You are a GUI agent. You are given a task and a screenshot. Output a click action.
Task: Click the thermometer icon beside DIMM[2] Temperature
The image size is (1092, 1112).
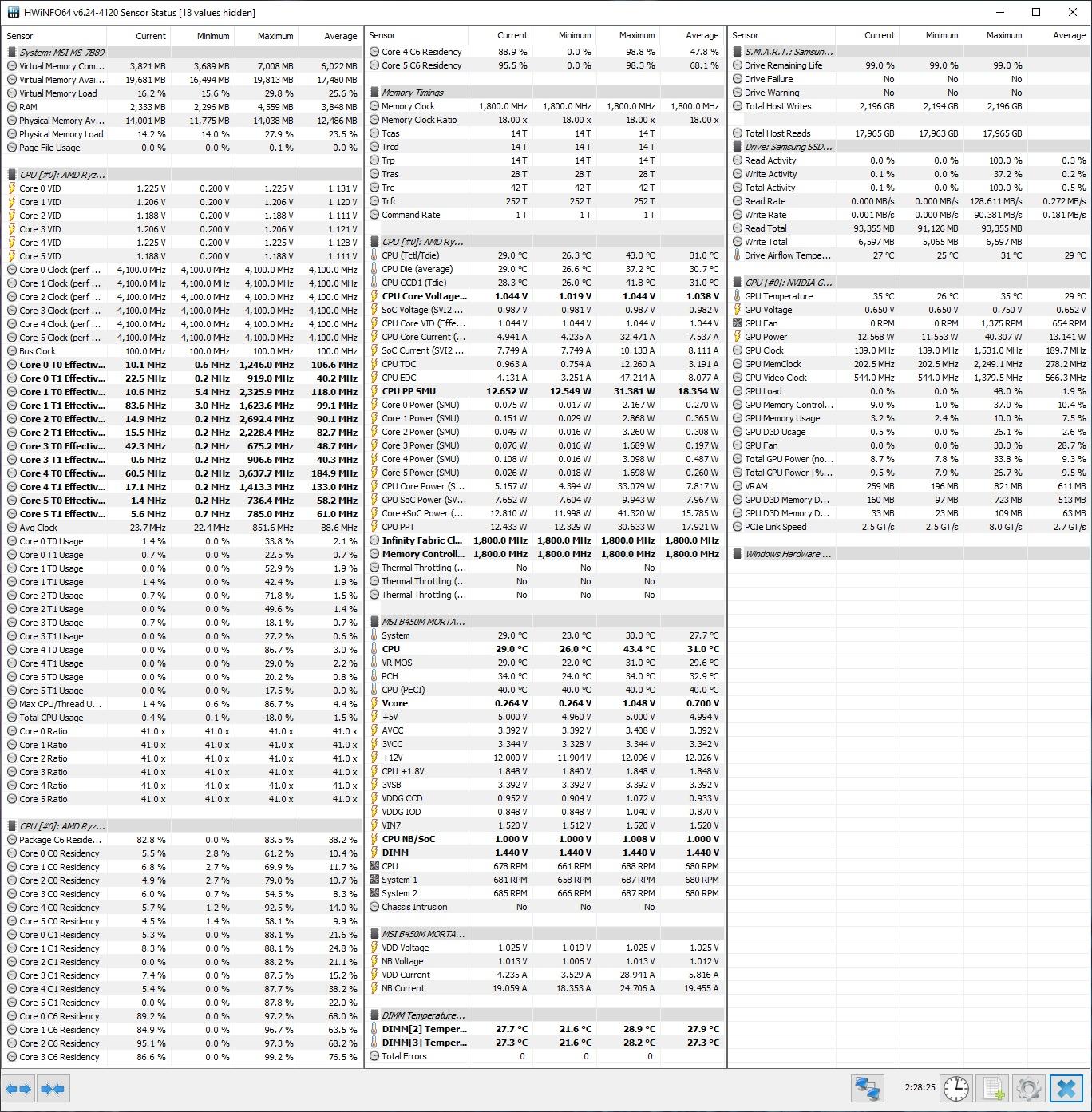click(374, 1029)
